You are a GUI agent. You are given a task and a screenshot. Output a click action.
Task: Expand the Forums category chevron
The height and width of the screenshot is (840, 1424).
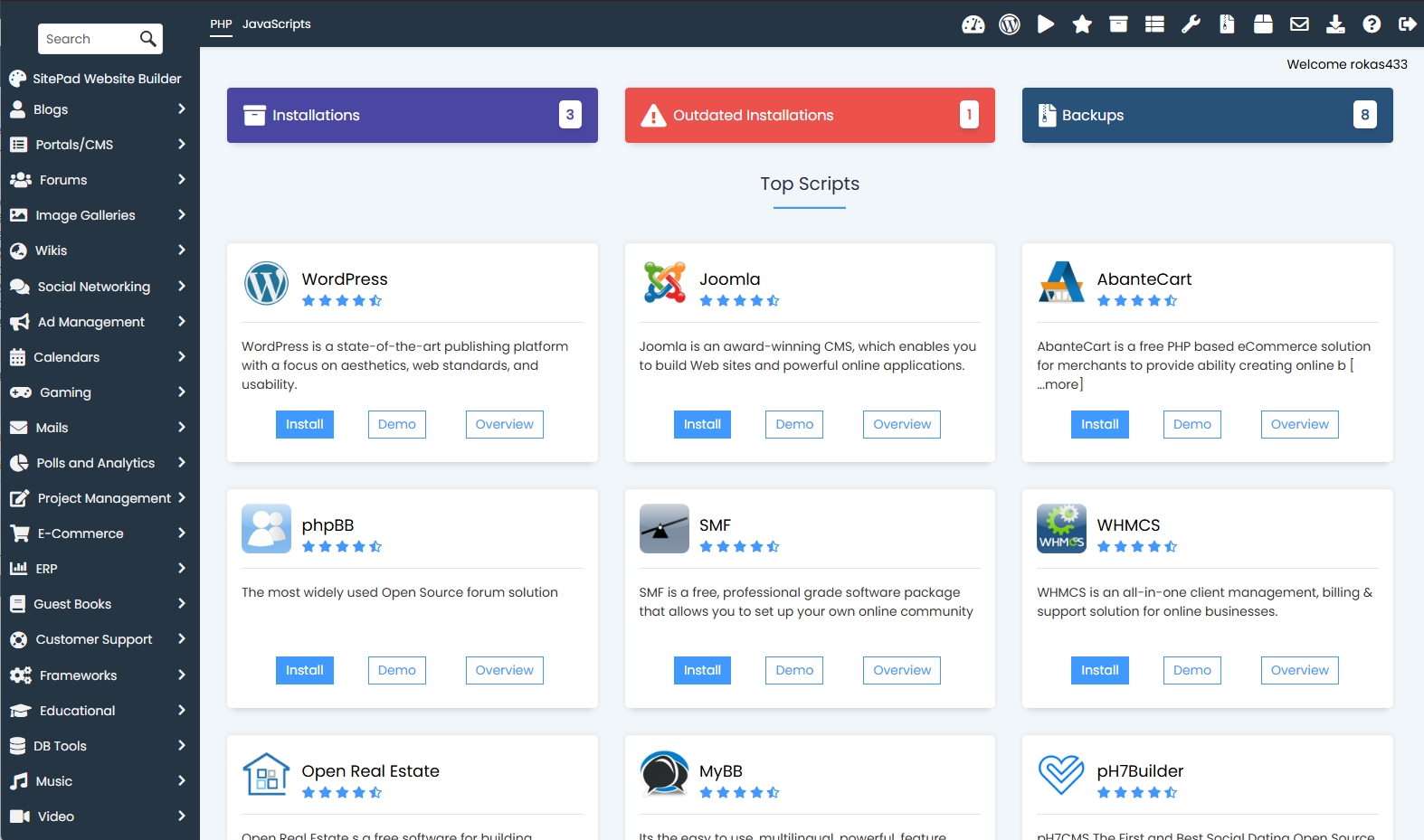[x=182, y=179]
